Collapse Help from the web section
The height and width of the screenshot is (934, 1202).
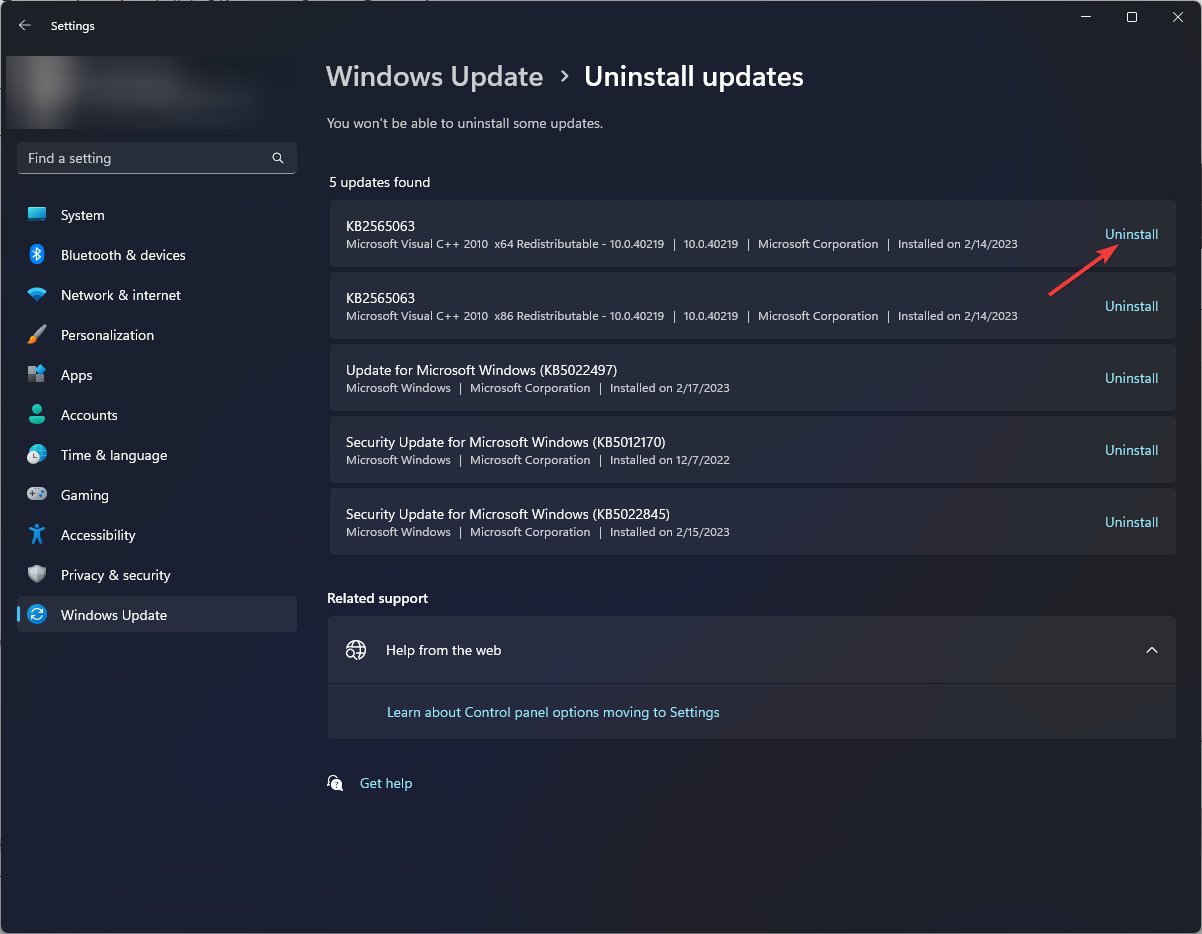(x=1152, y=650)
